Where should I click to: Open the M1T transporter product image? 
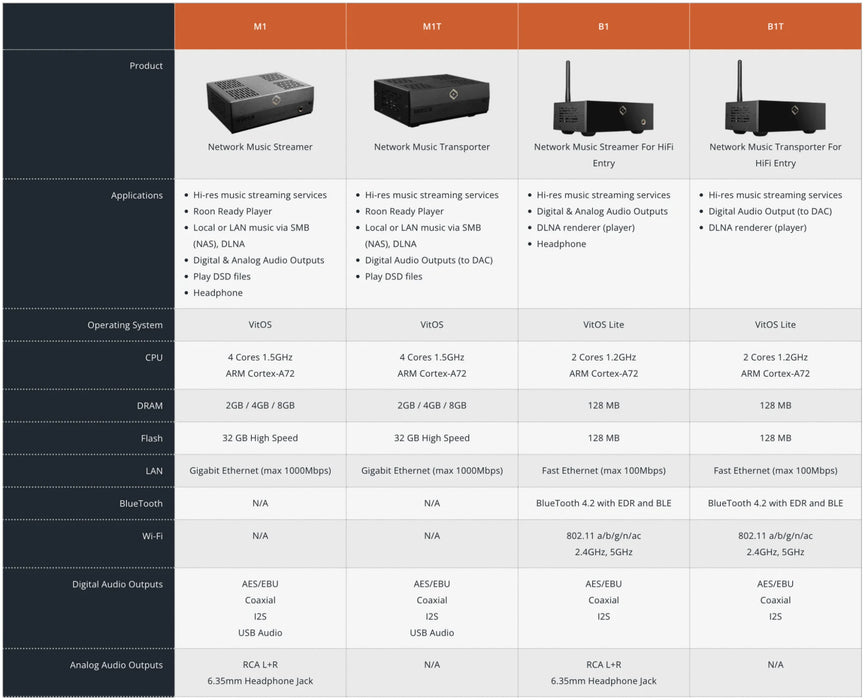[432, 98]
